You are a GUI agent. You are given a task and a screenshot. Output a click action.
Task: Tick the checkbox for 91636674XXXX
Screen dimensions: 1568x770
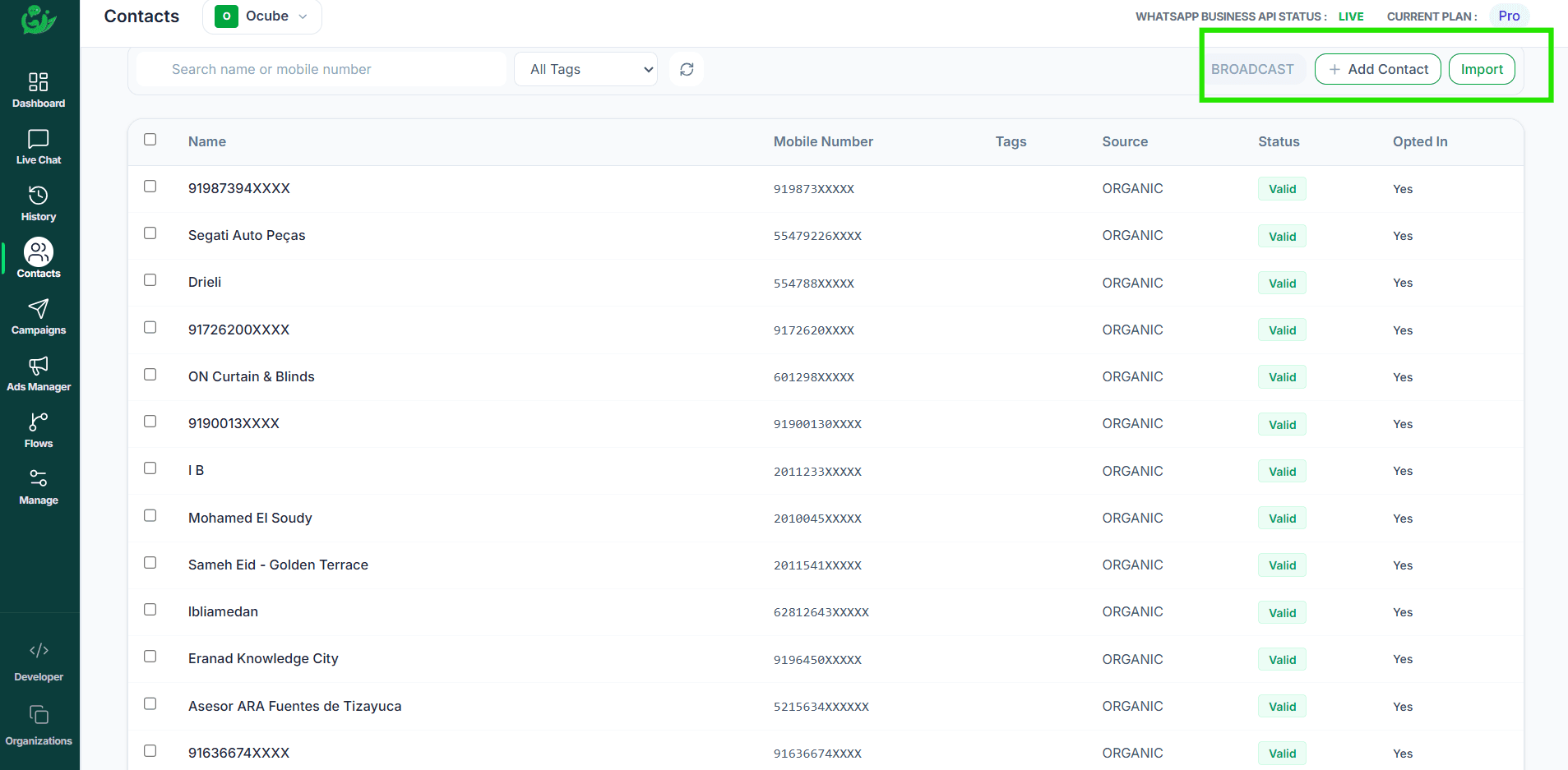tap(150, 751)
